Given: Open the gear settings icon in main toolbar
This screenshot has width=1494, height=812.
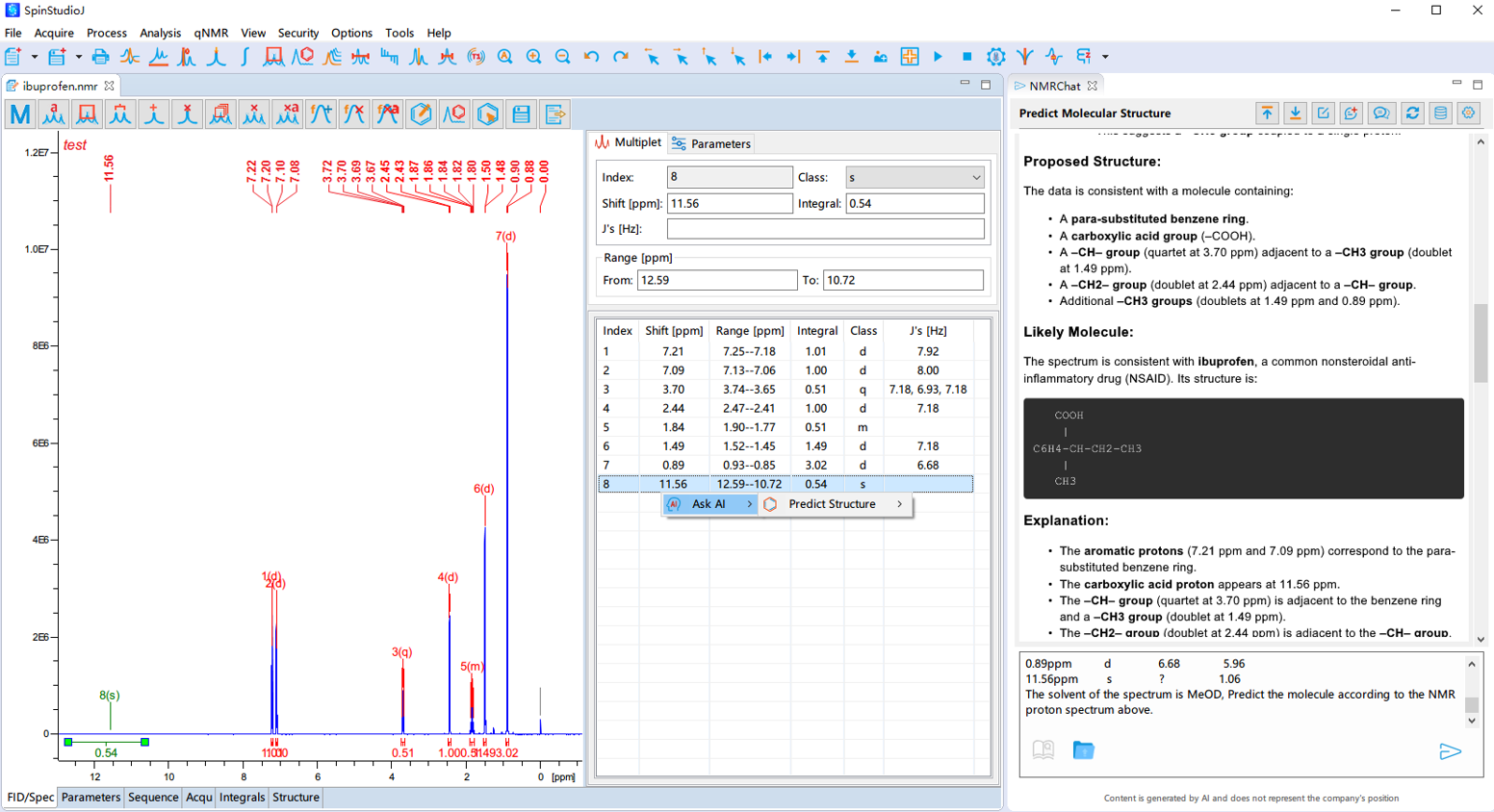Looking at the screenshot, I should coord(995,57).
